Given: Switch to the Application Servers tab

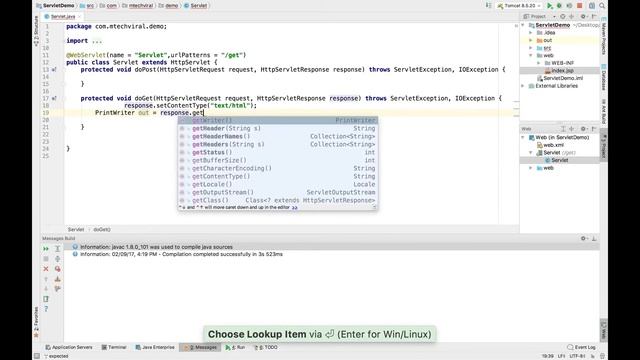Looking at the screenshot, I should (69, 347).
